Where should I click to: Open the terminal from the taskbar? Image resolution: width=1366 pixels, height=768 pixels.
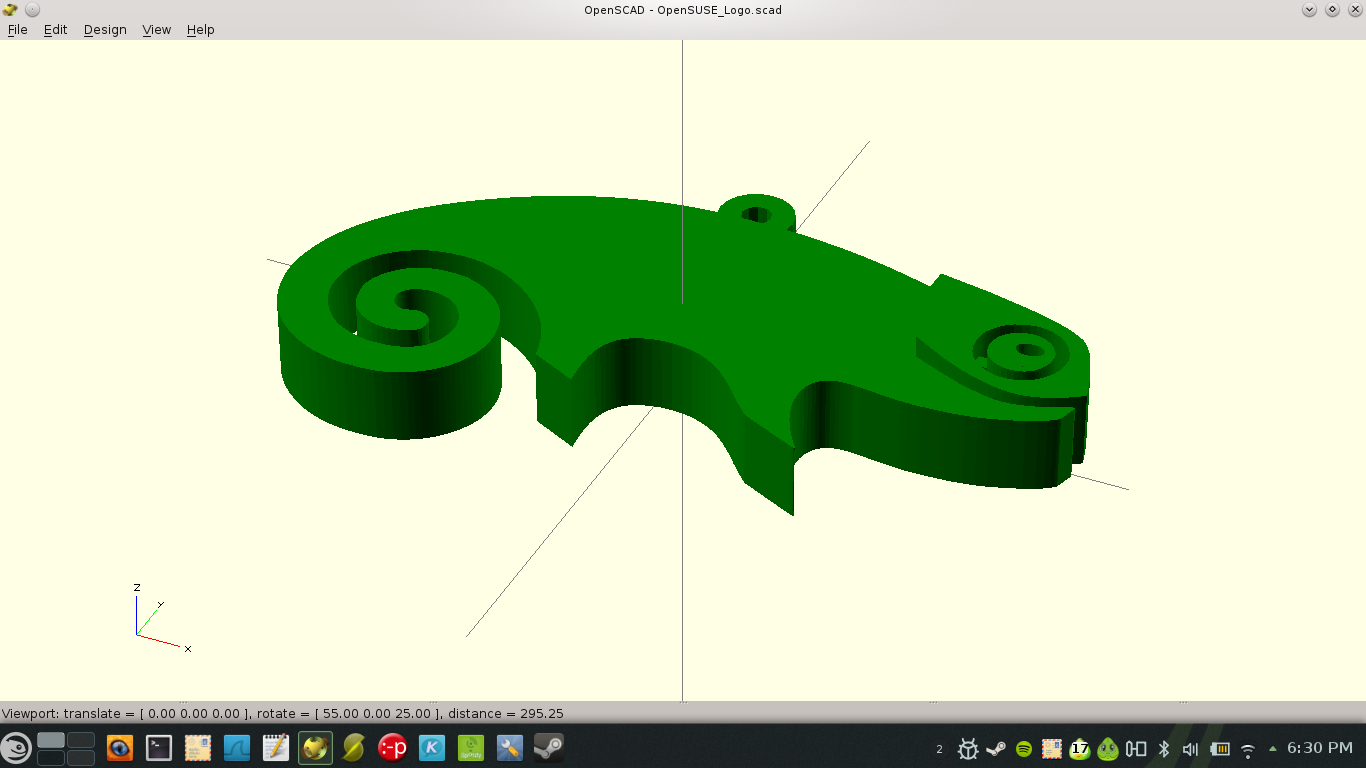159,748
